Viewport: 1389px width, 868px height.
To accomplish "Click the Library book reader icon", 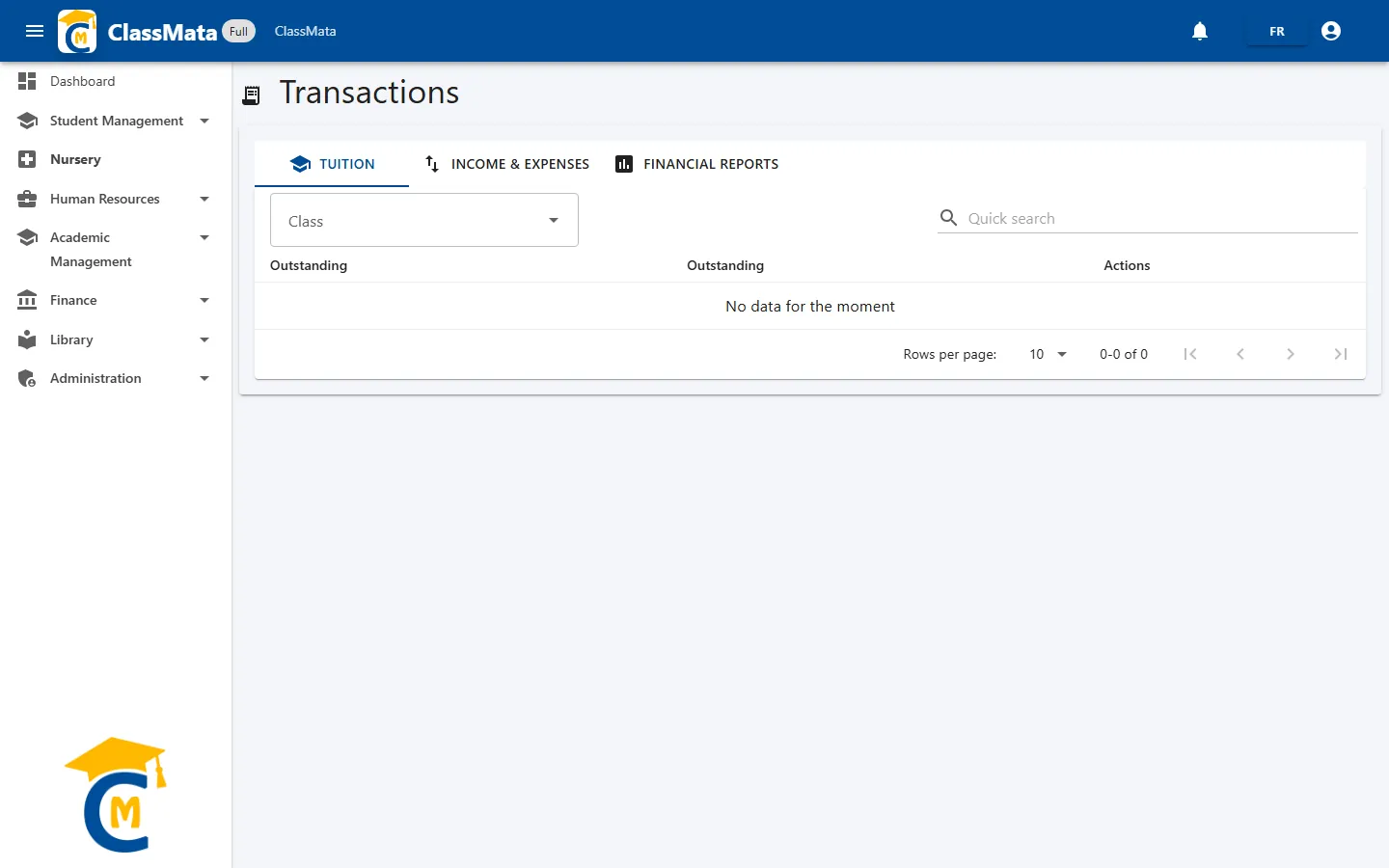I will (27, 339).
